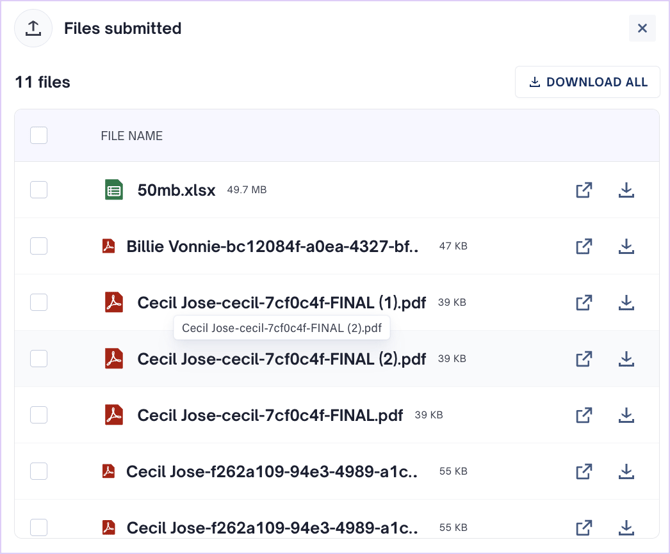Click the Cecil Jose-cecil-7cf0c4f-FINAL (2).pdf file name
The height and width of the screenshot is (554, 670).
point(281,359)
